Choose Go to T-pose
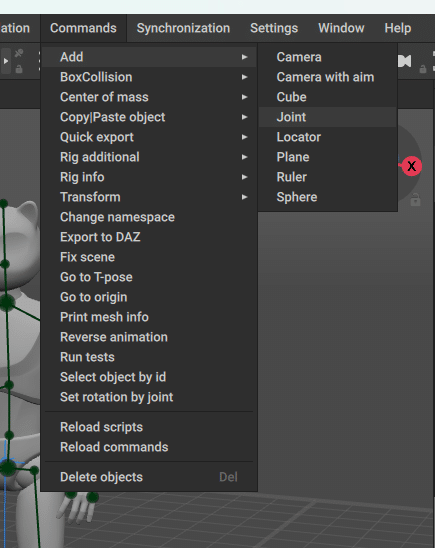The width and height of the screenshot is (435, 548). 149,277
